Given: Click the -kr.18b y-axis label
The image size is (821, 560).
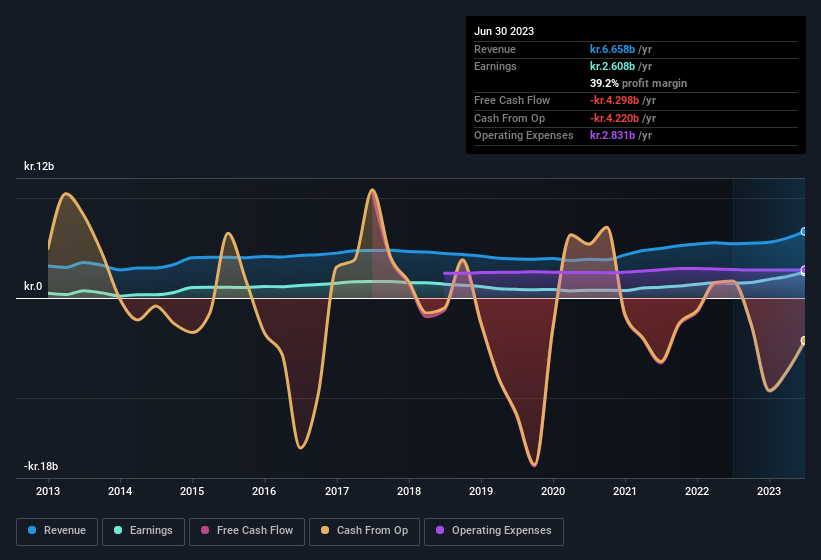Looking at the screenshot, I should click(41, 466).
